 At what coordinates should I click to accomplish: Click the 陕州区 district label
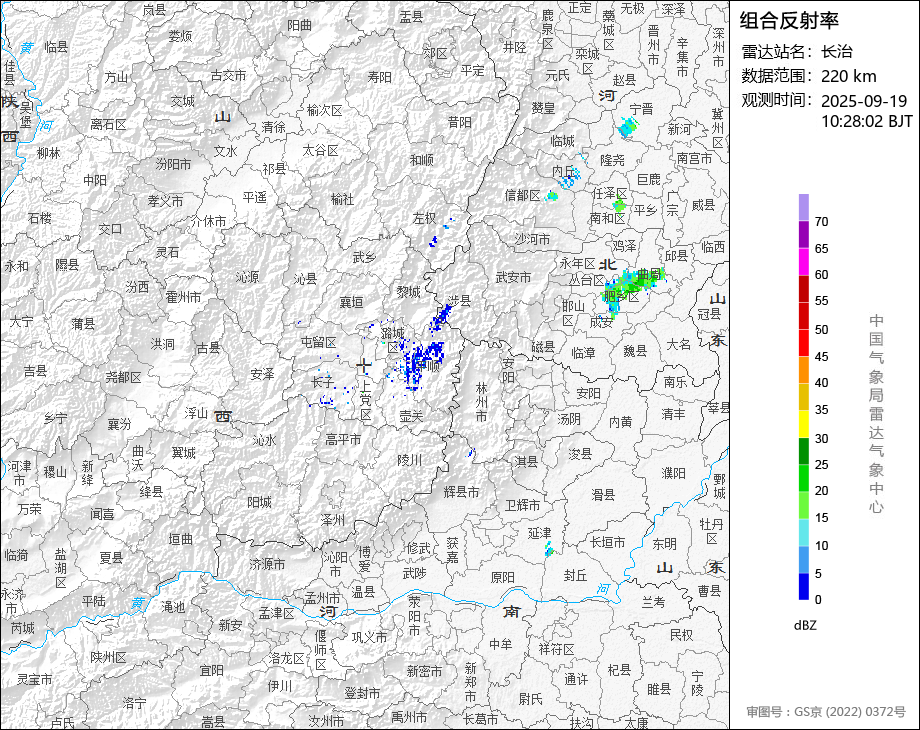pyautogui.click(x=108, y=657)
